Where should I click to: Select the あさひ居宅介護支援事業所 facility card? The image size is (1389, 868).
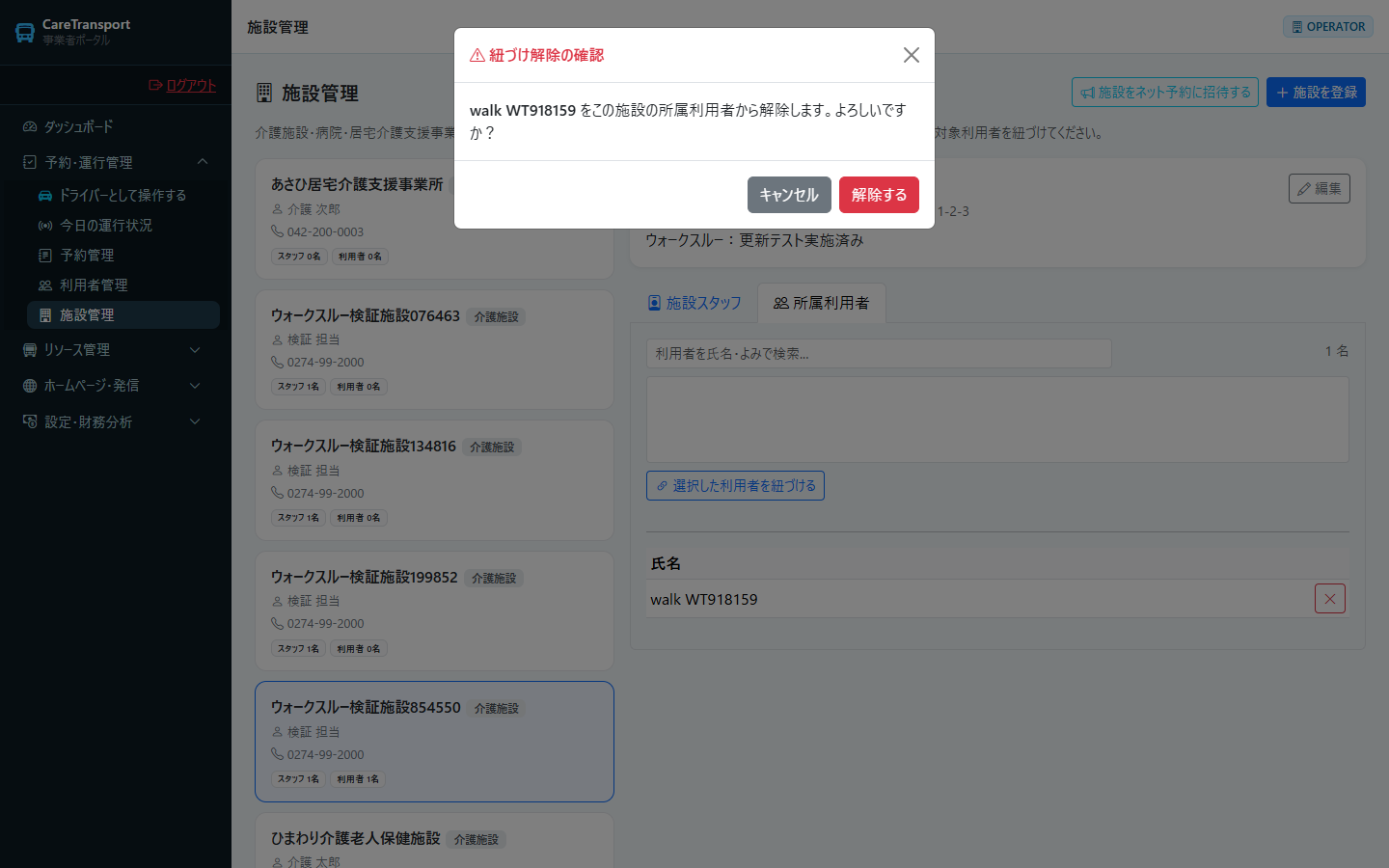pyautogui.click(x=434, y=219)
